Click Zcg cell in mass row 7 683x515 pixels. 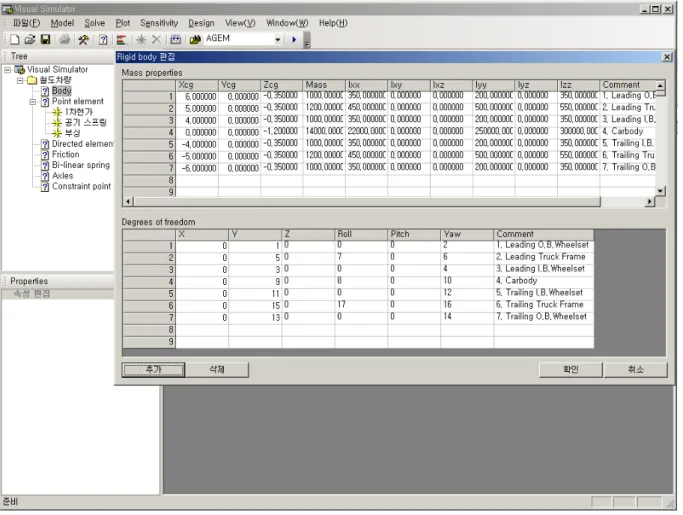pos(281,168)
